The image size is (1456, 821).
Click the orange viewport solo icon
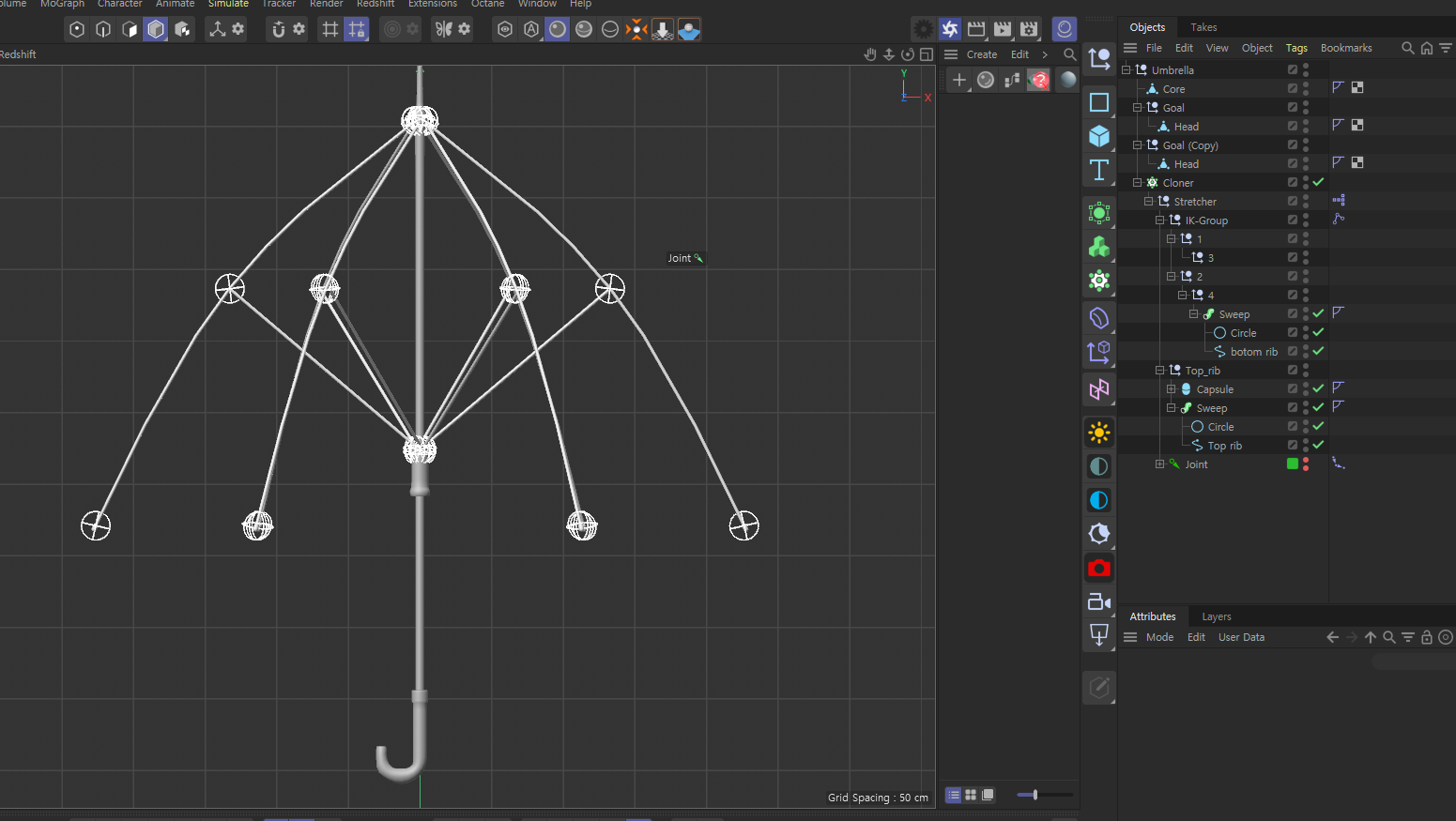coord(636,29)
